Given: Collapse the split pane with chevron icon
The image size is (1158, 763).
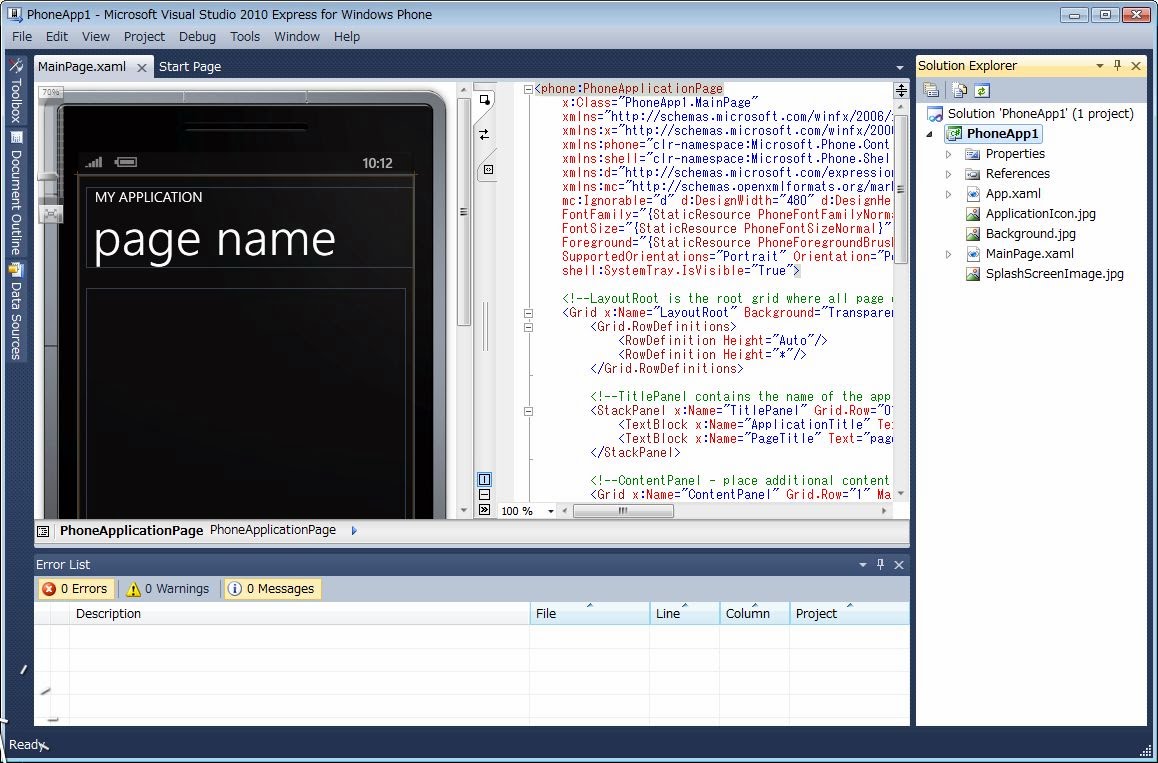Looking at the screenshot, I should click(x=484, y=510).
